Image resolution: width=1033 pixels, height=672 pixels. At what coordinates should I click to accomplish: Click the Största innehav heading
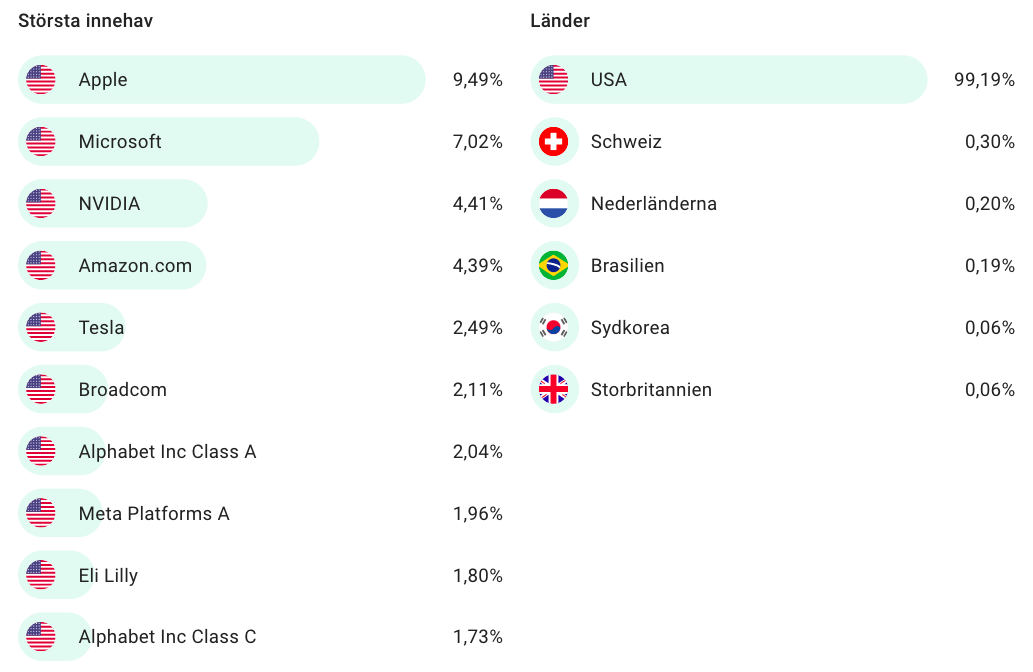pos(85,21)
